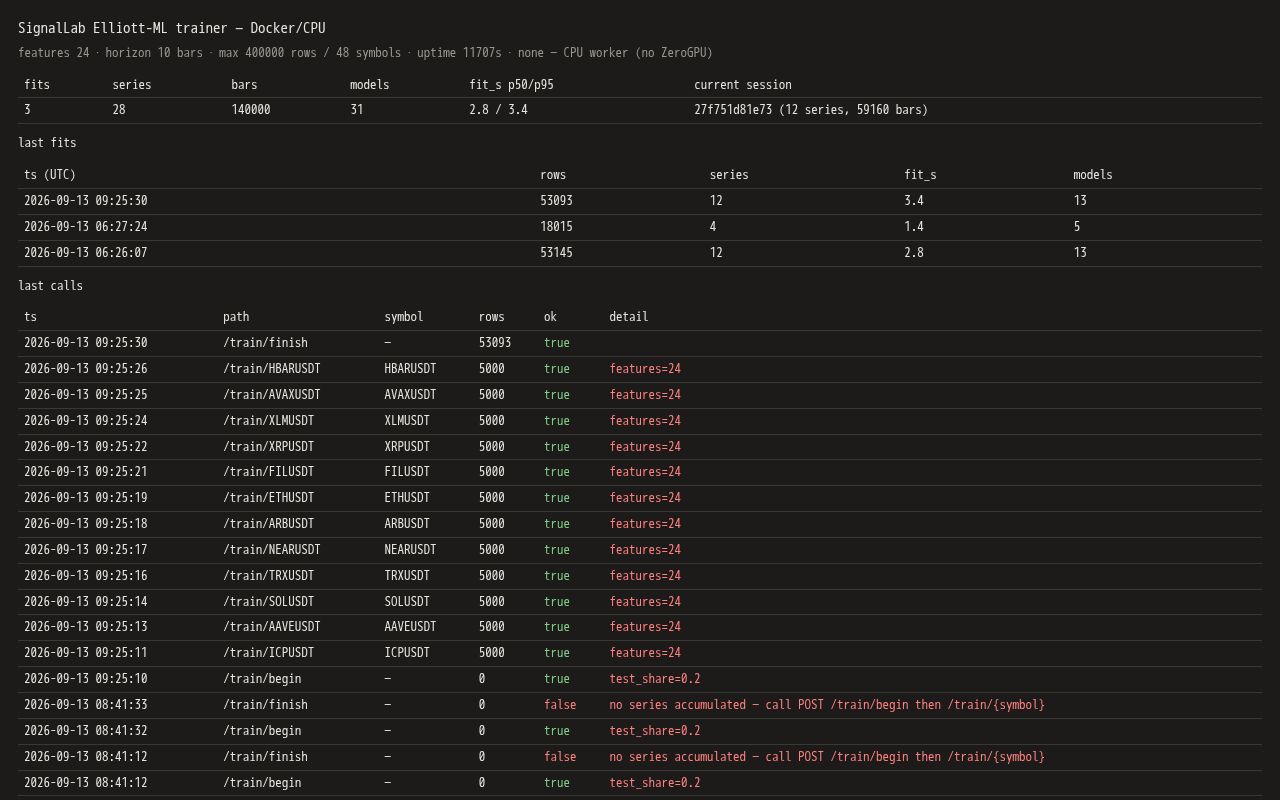Click the rows value 5000 in AAVEUSDT row
This screenshot has width=1280, height=800.
tap(492, 627)
